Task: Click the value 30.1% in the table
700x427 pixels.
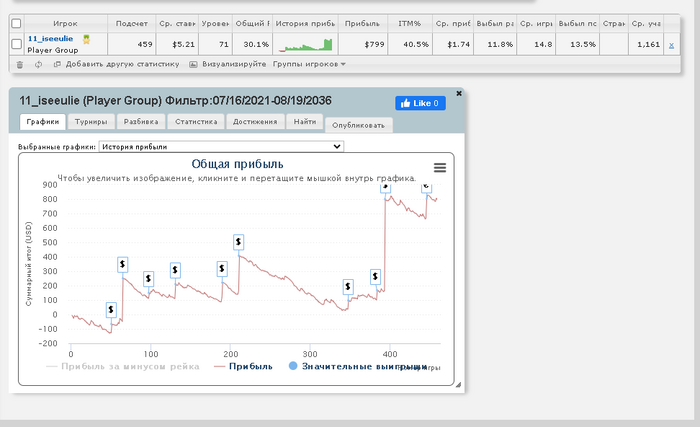Action: [x=256, y=44]
